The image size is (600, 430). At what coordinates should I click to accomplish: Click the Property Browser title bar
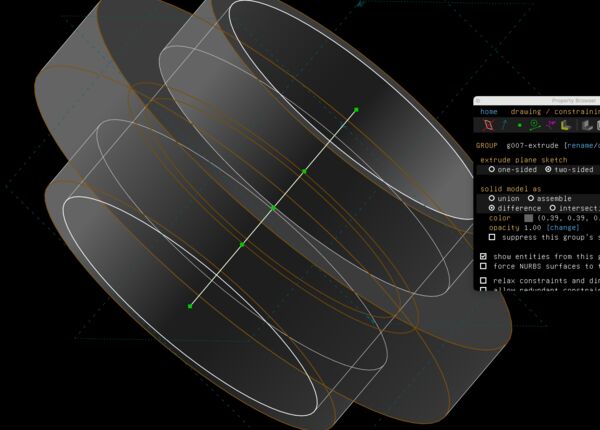click(x=536, y=101)
